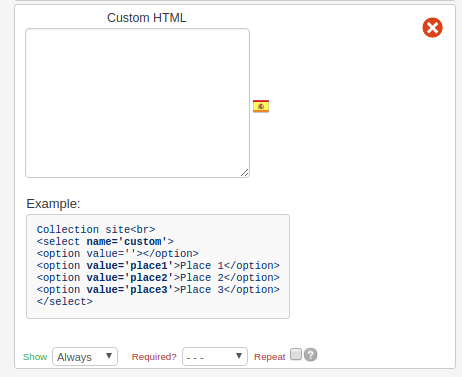Click the red remove field icon
The height and width of the screenshot is (377, 462).
click(432, 27)
